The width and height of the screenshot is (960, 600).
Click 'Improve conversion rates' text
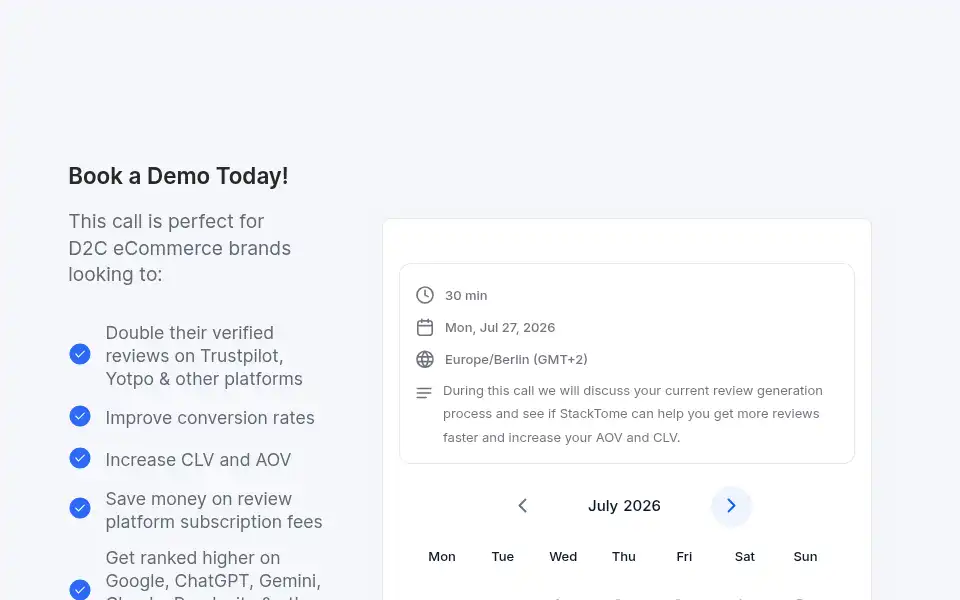(210, 418)
